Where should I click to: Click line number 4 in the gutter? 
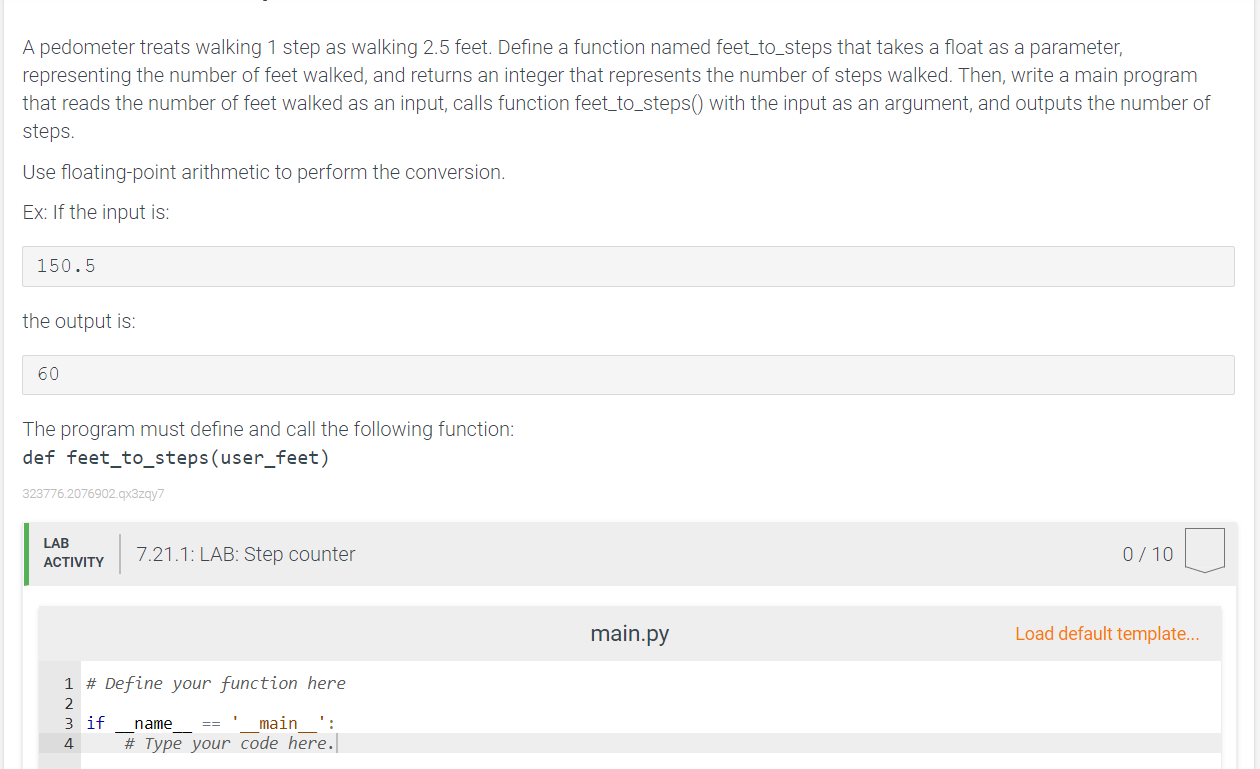[x=68, y=743]
